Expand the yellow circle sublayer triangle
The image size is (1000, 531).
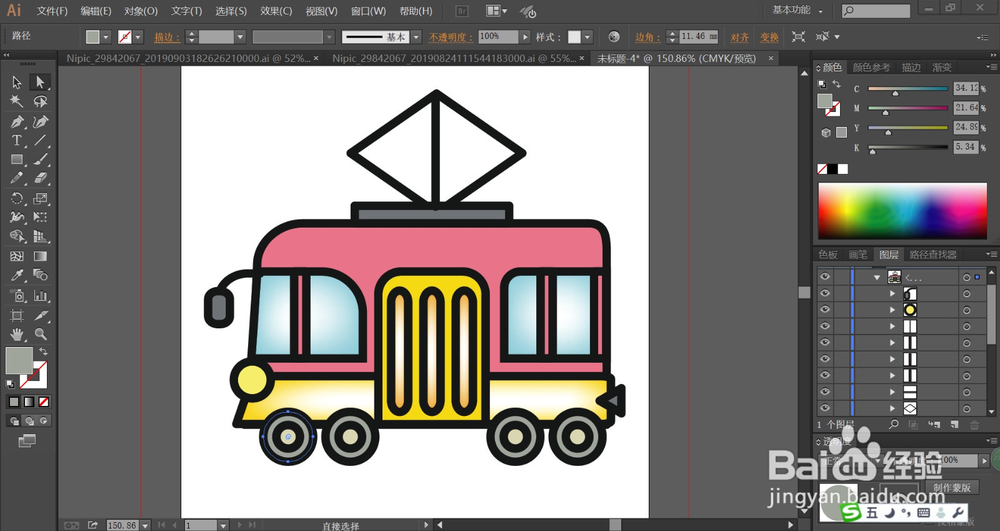pyautogui.click(x=893, y=310)
